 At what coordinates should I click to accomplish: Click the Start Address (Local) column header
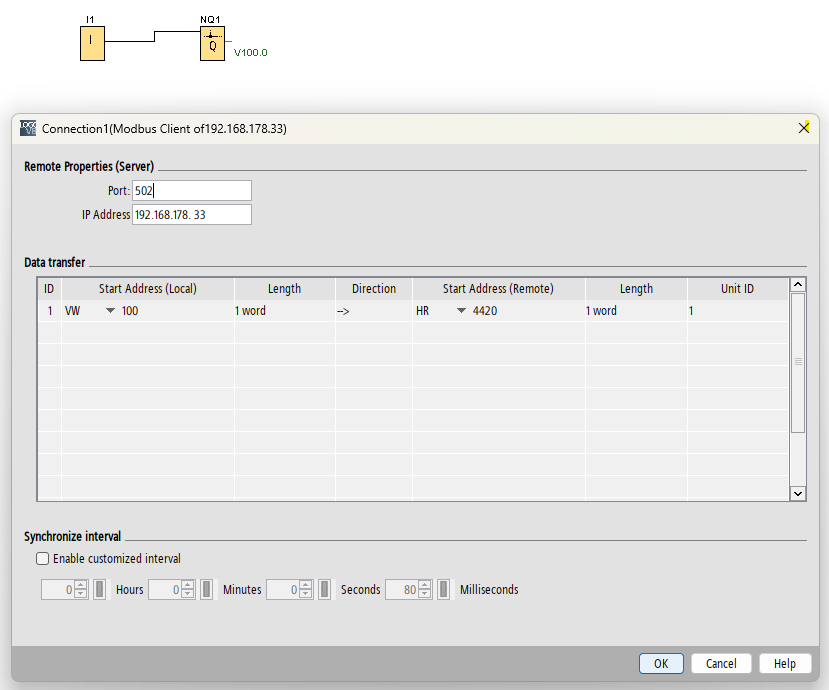point(147,289)
